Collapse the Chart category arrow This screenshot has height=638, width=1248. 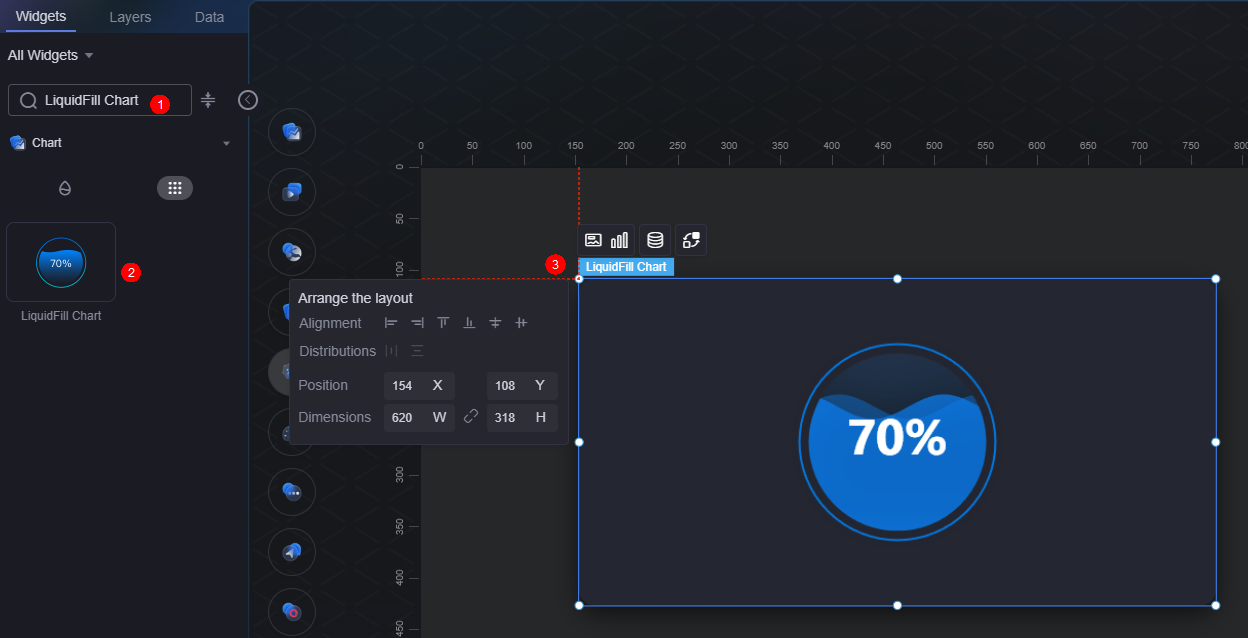(226, 143)
